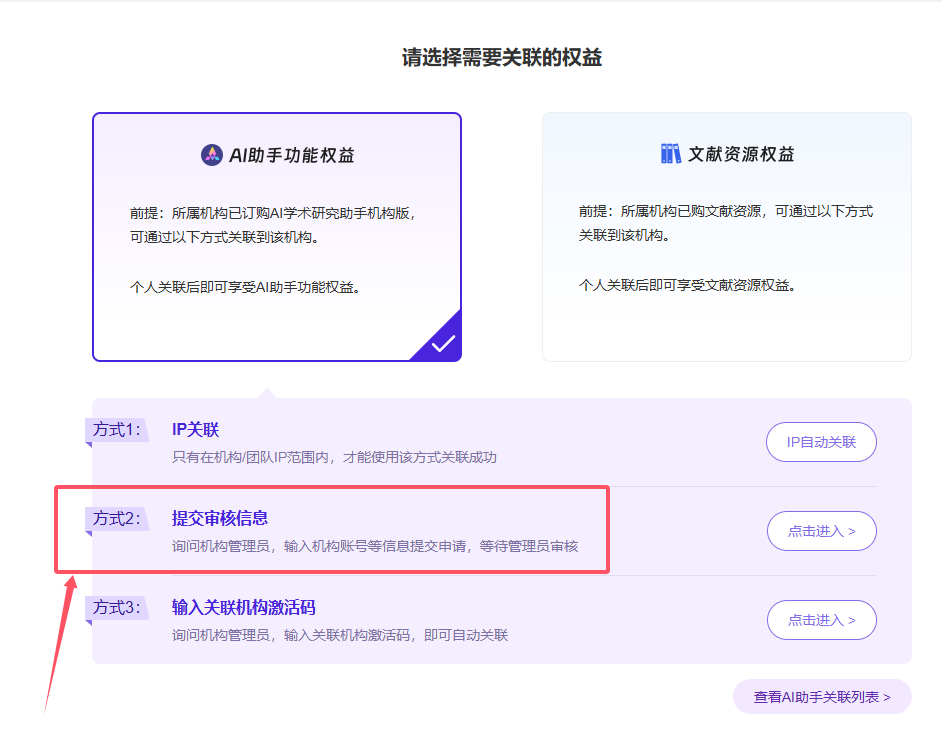
Task: Click the books icon beside 文献资源权益
Action: click(x=670, y=154)
